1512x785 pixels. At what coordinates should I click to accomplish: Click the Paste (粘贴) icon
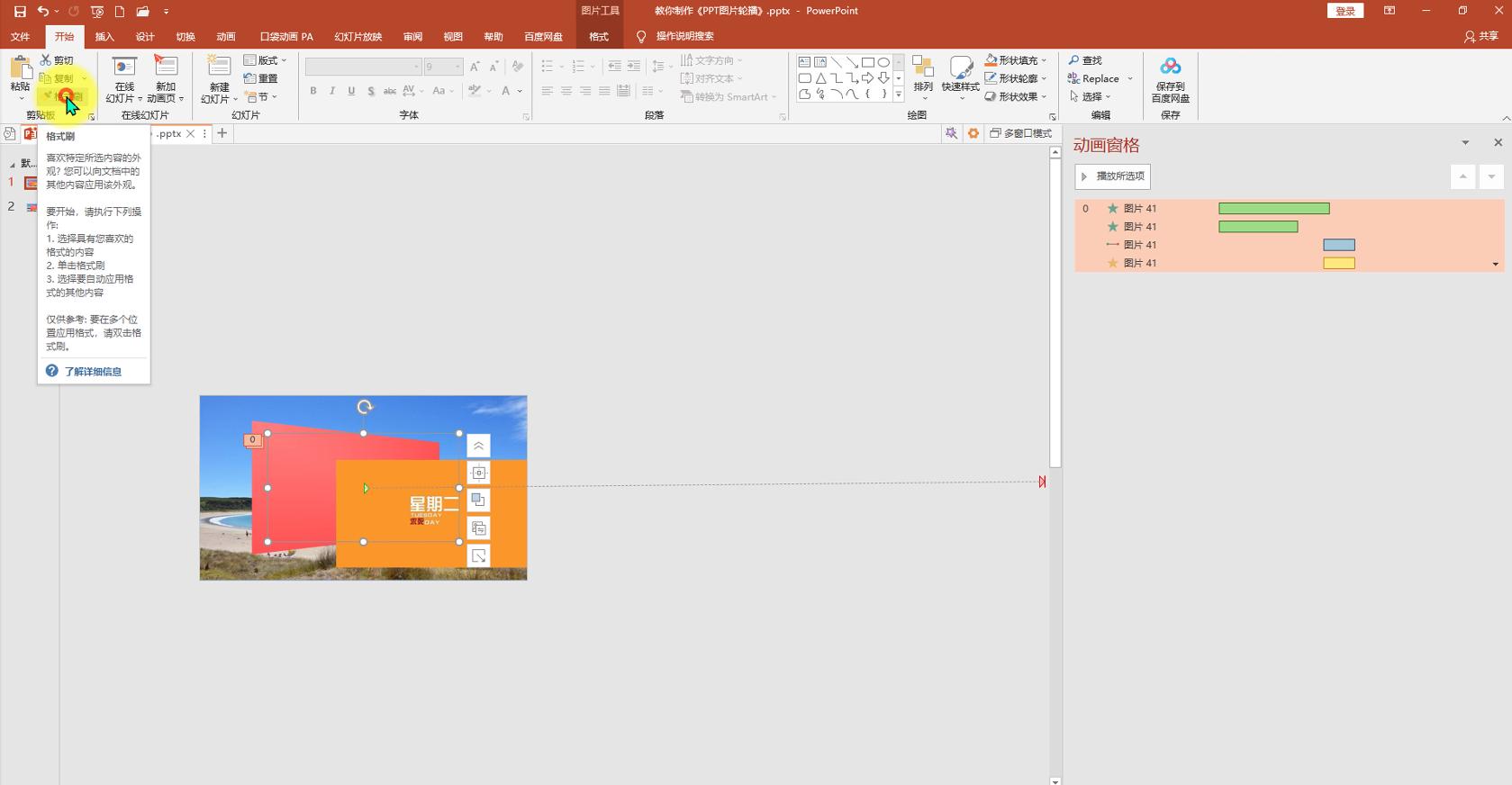pos(20,68)
